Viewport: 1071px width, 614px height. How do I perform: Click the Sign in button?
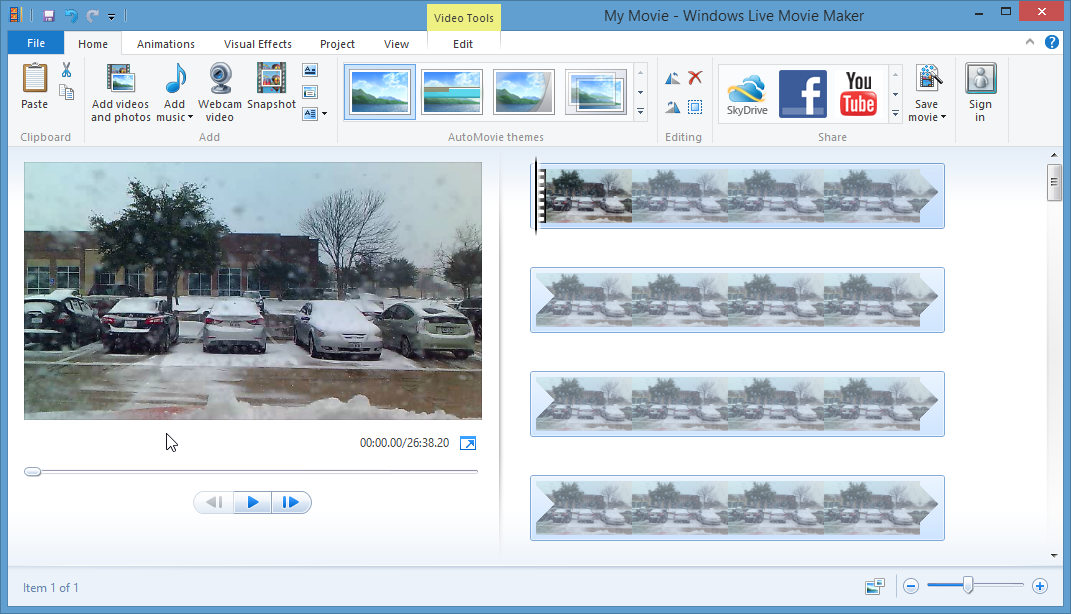(980, 93)
